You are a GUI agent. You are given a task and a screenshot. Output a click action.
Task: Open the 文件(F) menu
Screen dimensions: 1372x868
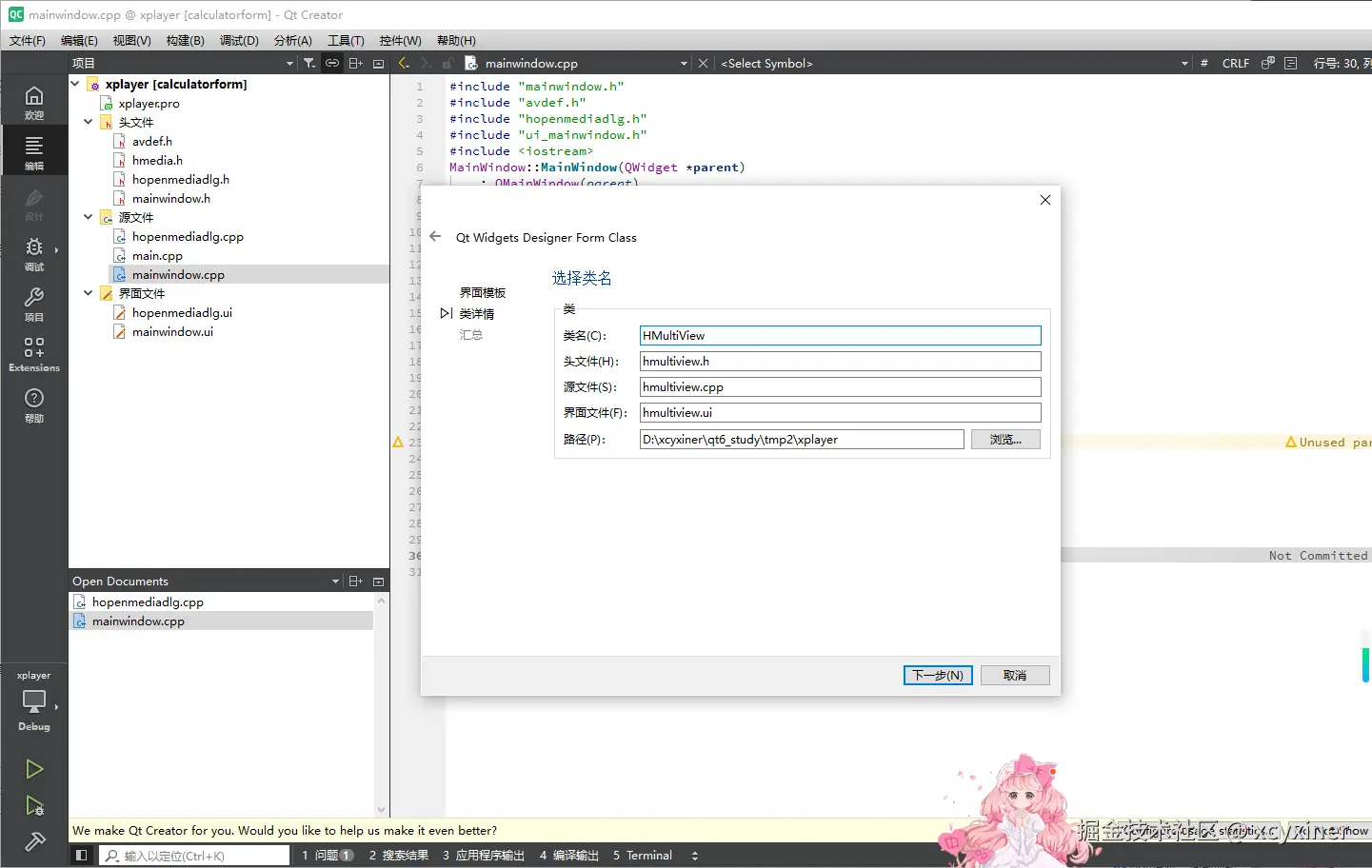(28, 40)
